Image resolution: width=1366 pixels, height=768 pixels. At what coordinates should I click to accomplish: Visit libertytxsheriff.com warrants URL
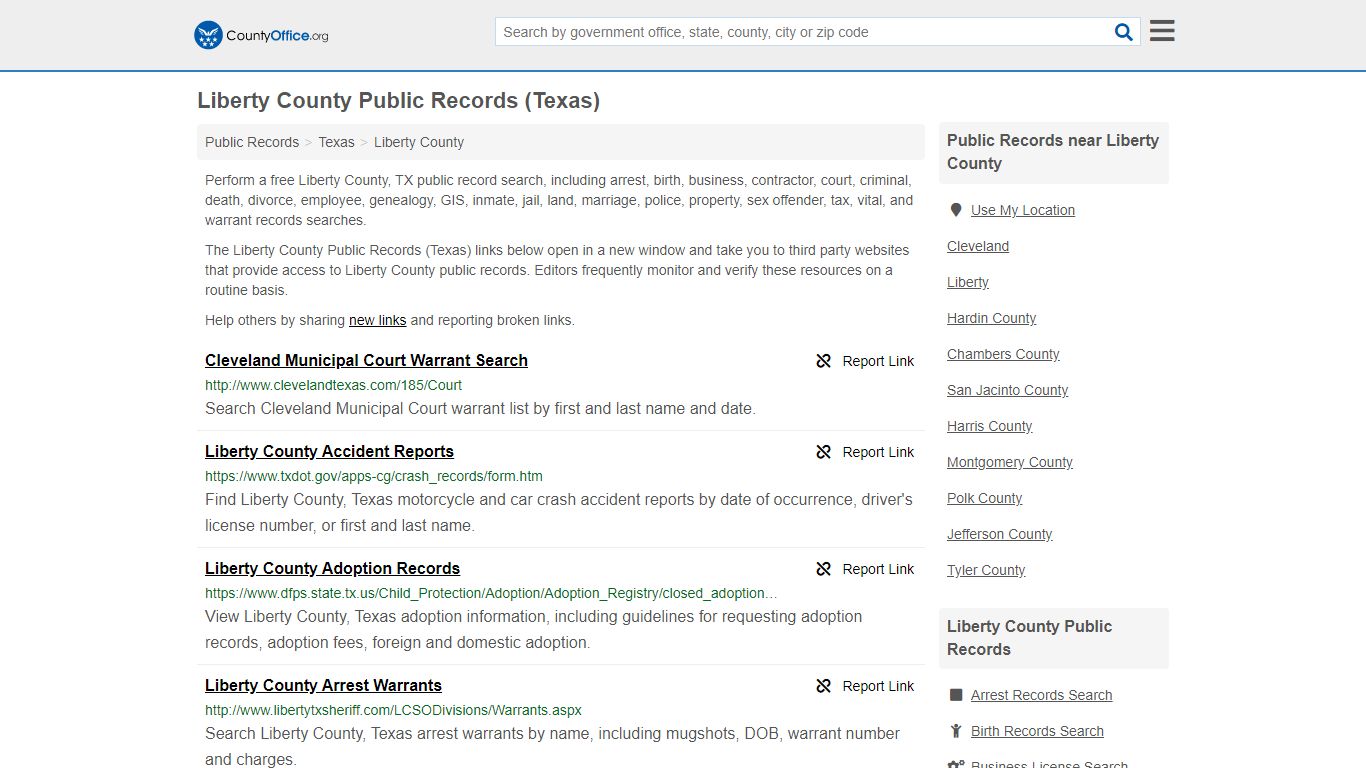(x=393, y=710)
